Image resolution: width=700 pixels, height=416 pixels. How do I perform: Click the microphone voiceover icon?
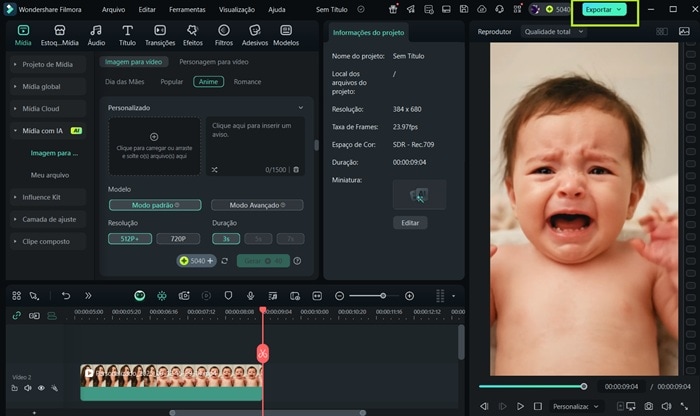point(250,295)
